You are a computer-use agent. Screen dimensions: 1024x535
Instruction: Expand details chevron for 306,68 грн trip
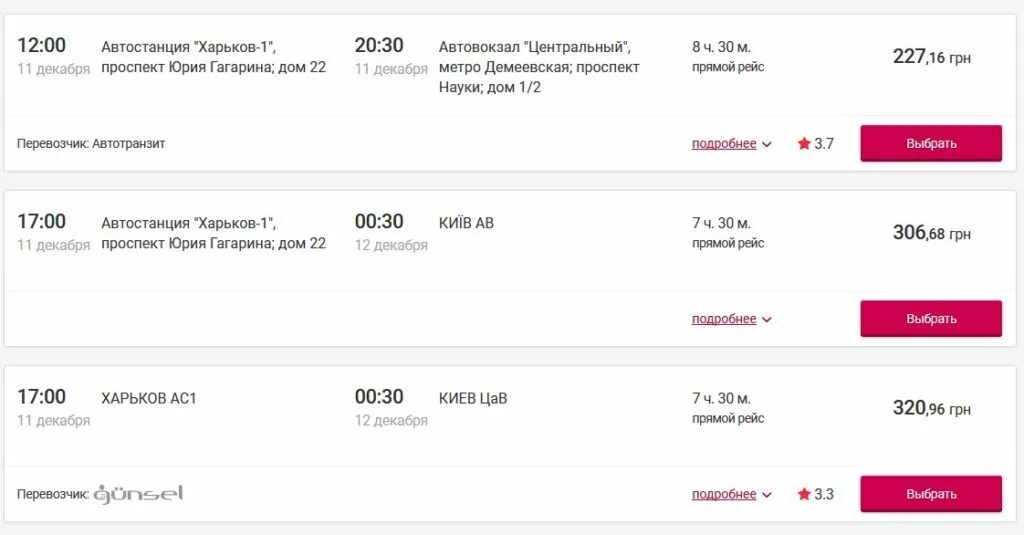tap(767, 319)
